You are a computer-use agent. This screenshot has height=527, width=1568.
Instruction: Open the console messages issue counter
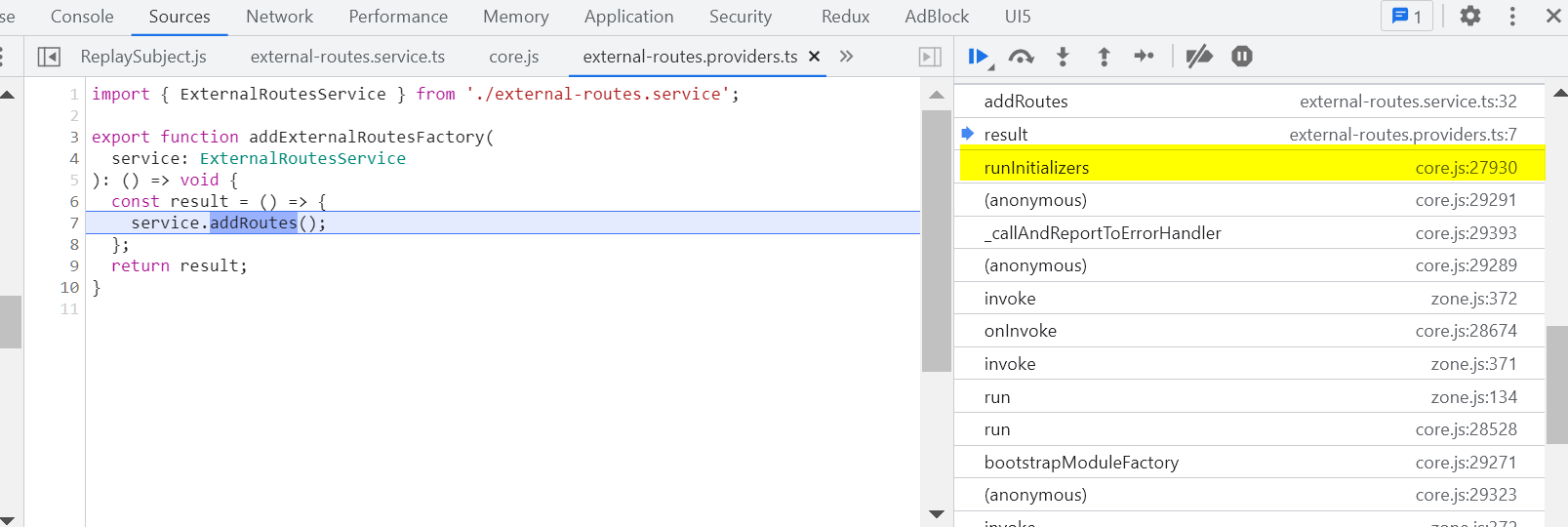[1406, 16]
